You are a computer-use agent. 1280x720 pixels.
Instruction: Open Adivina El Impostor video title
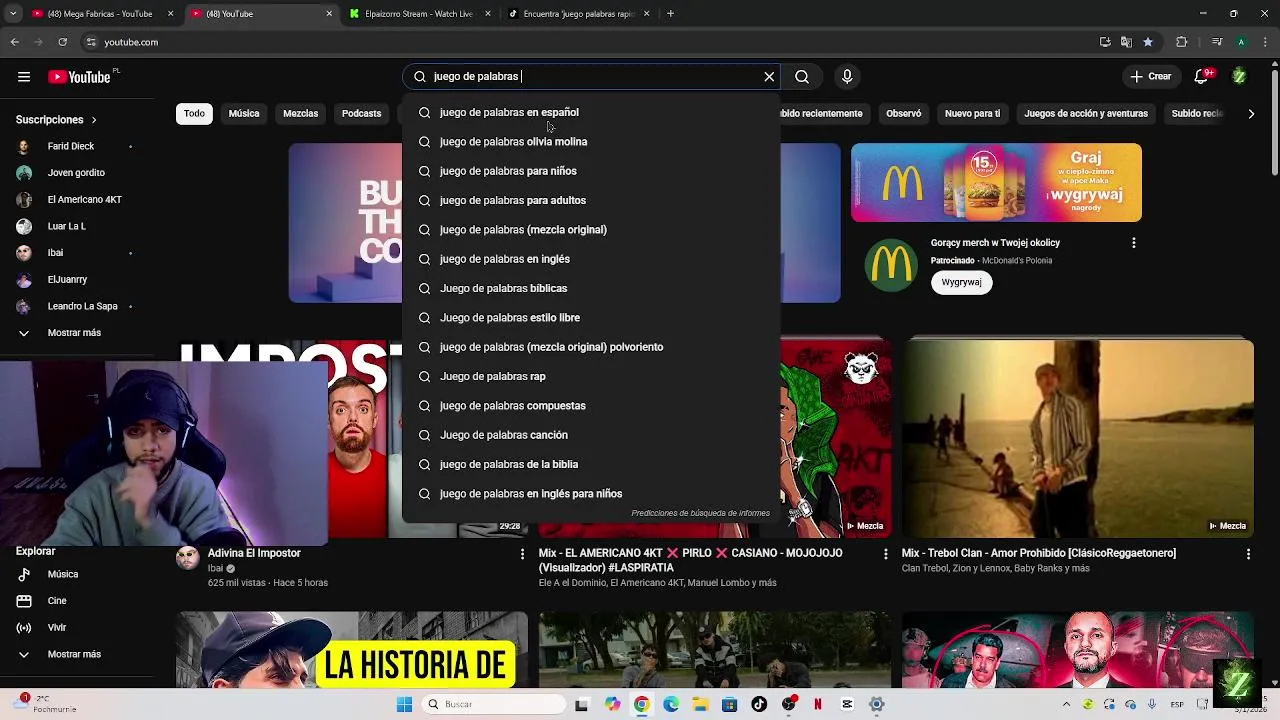(254, 553)
